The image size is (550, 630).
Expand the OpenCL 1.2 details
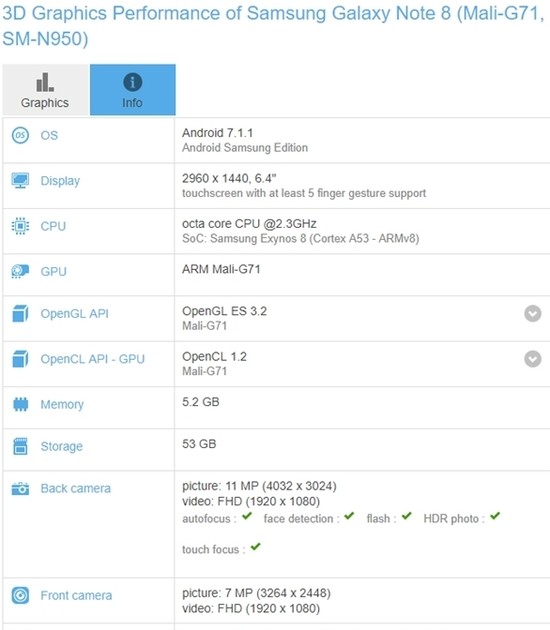533,359
